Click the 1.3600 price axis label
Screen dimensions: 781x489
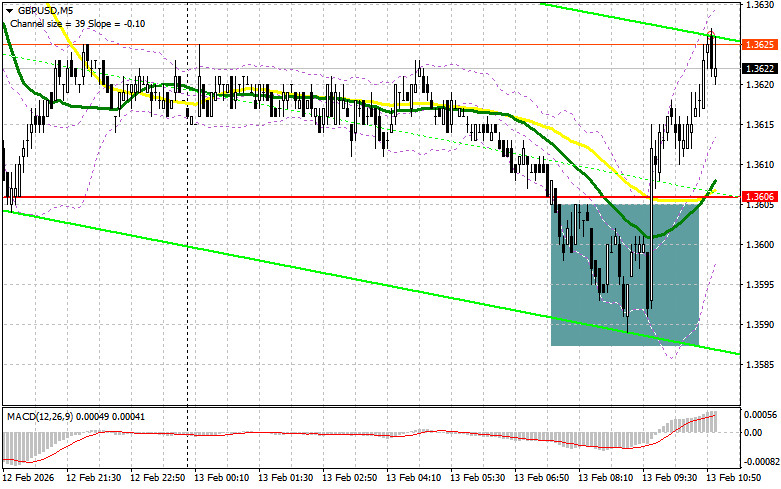(759, 244)
